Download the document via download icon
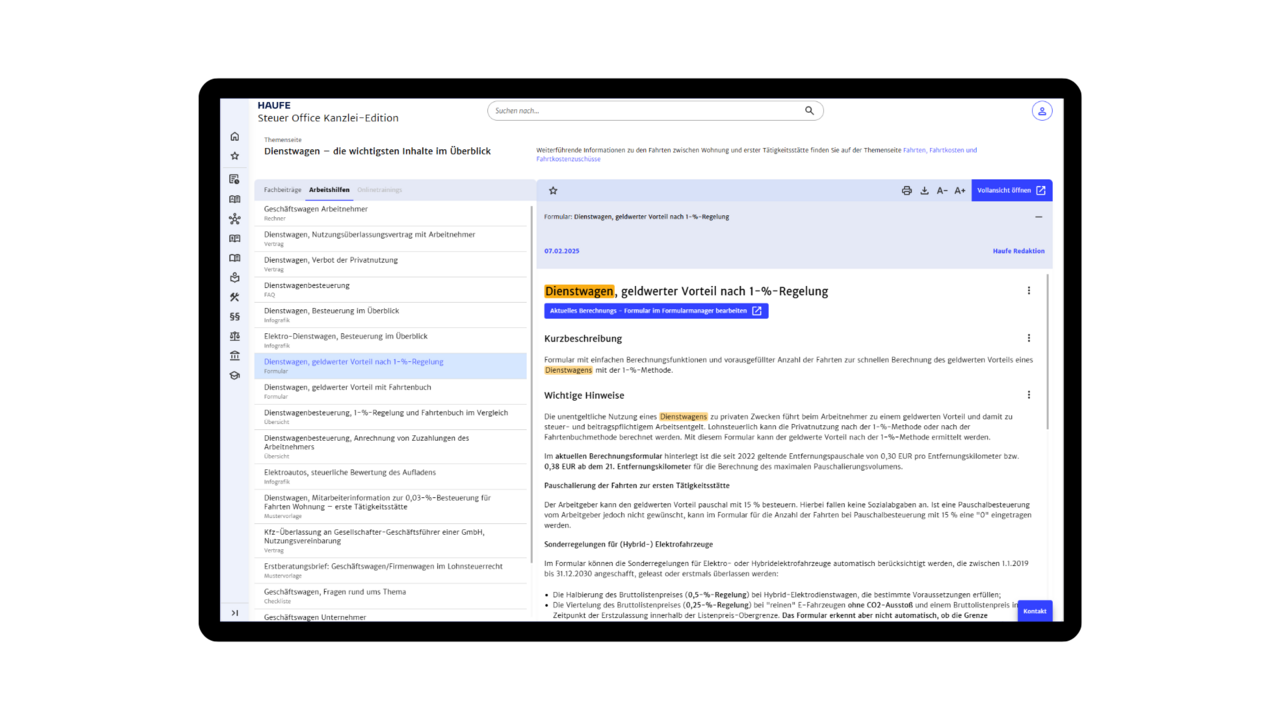1280x720 pixels. [924, 191]
